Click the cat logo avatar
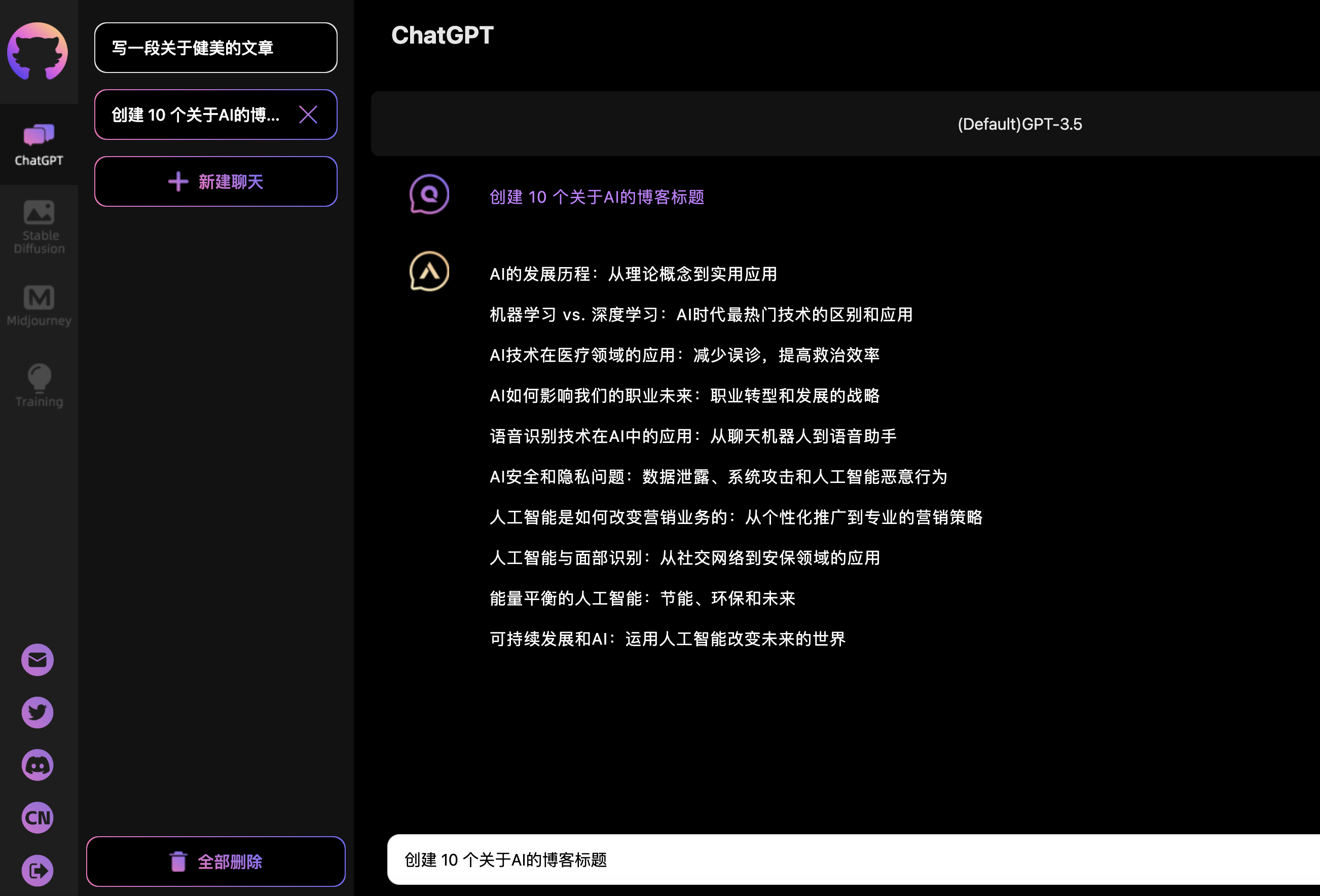Screen dimensions: 1320x896 pos(38,51)
